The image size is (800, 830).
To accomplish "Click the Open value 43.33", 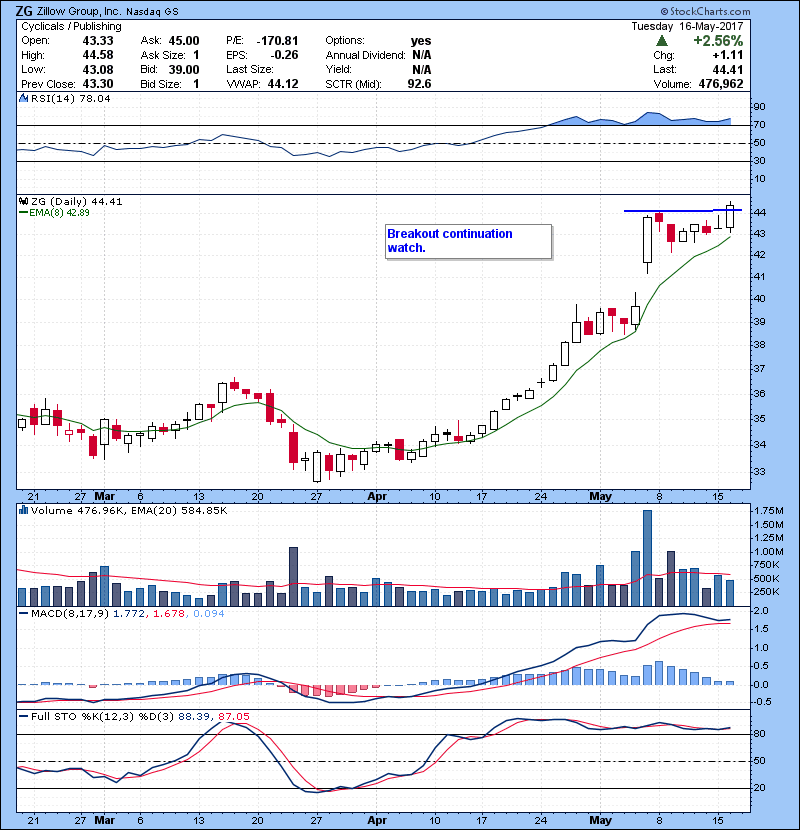I will tap(98, 41).
